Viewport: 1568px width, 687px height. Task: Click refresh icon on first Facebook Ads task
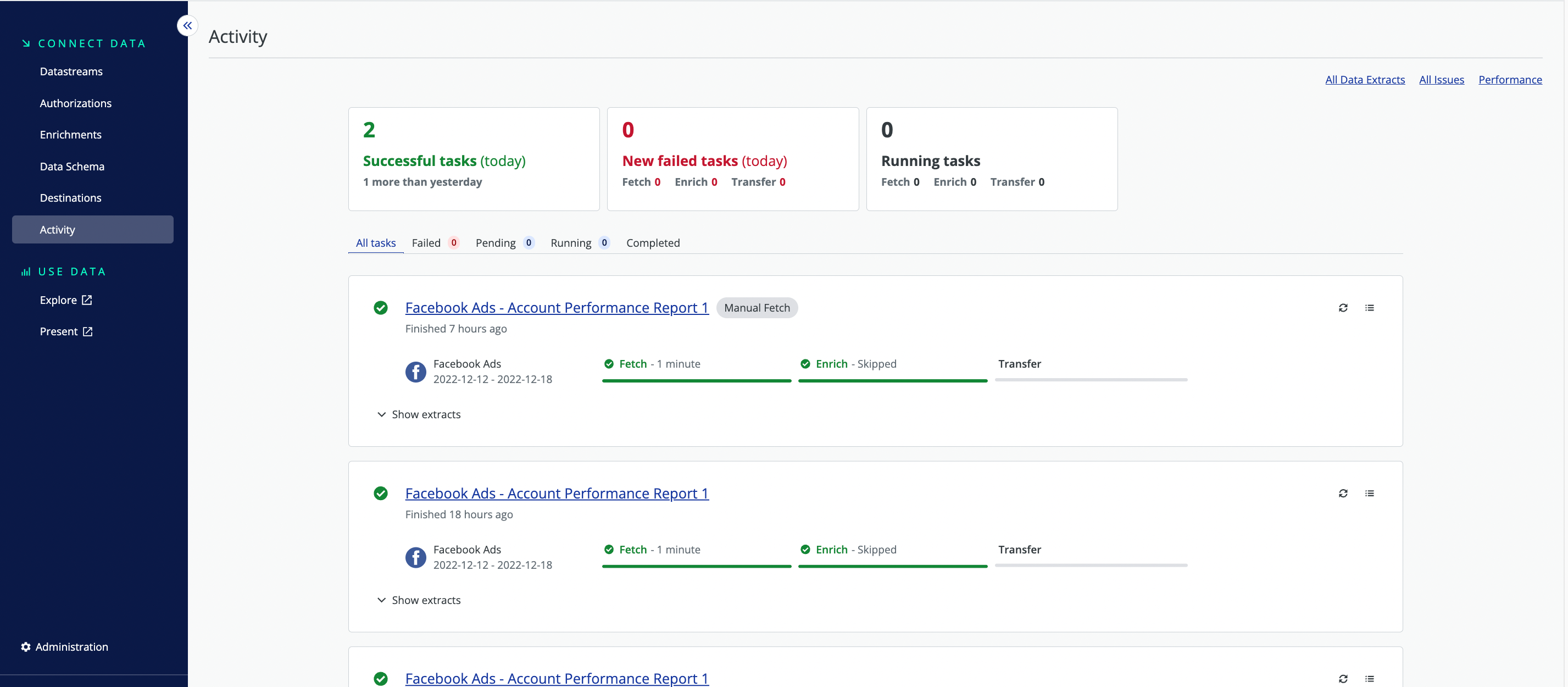(x=1343, y=308)
